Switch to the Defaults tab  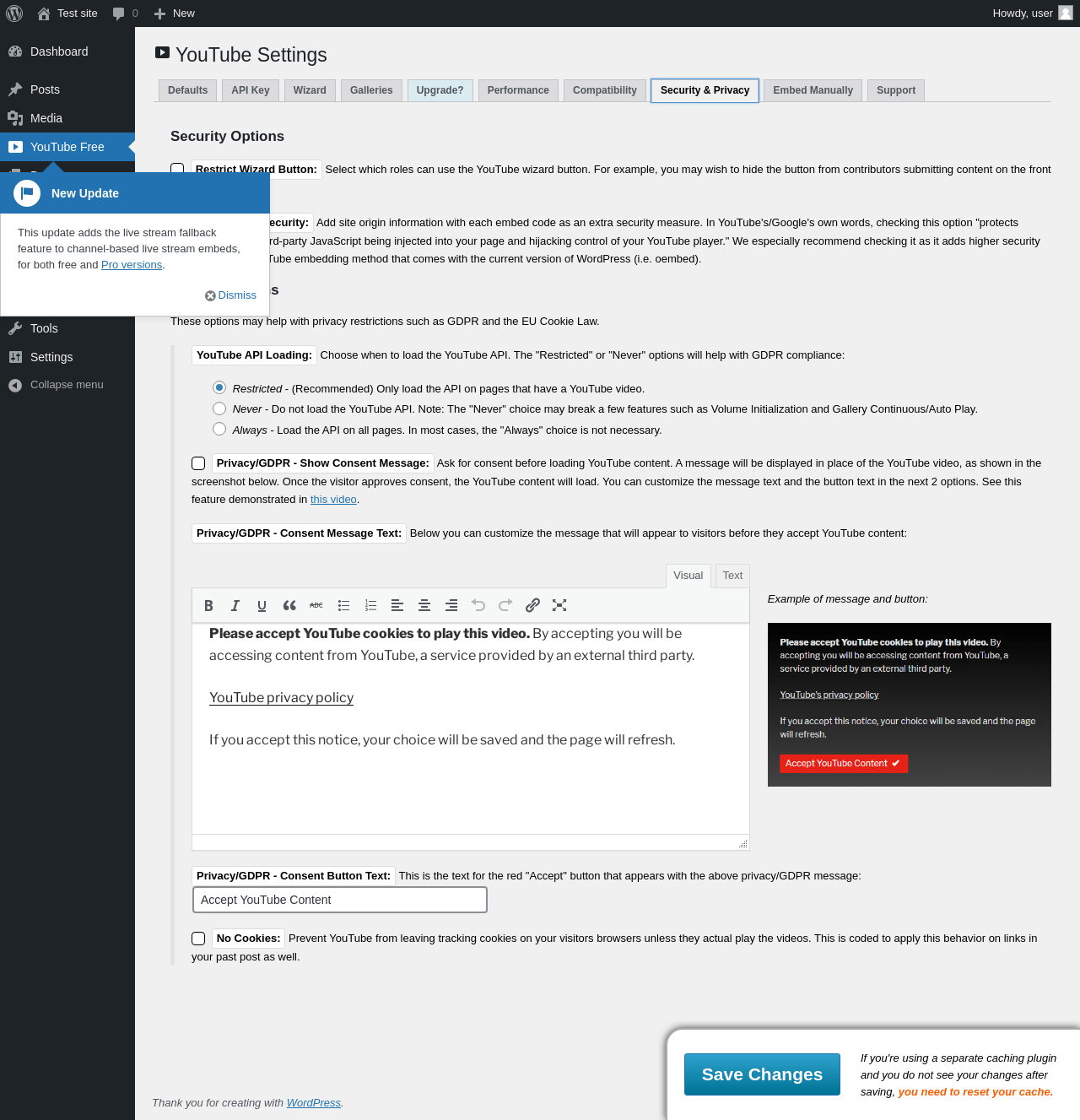pyautogui.click(x=187, y=90)
